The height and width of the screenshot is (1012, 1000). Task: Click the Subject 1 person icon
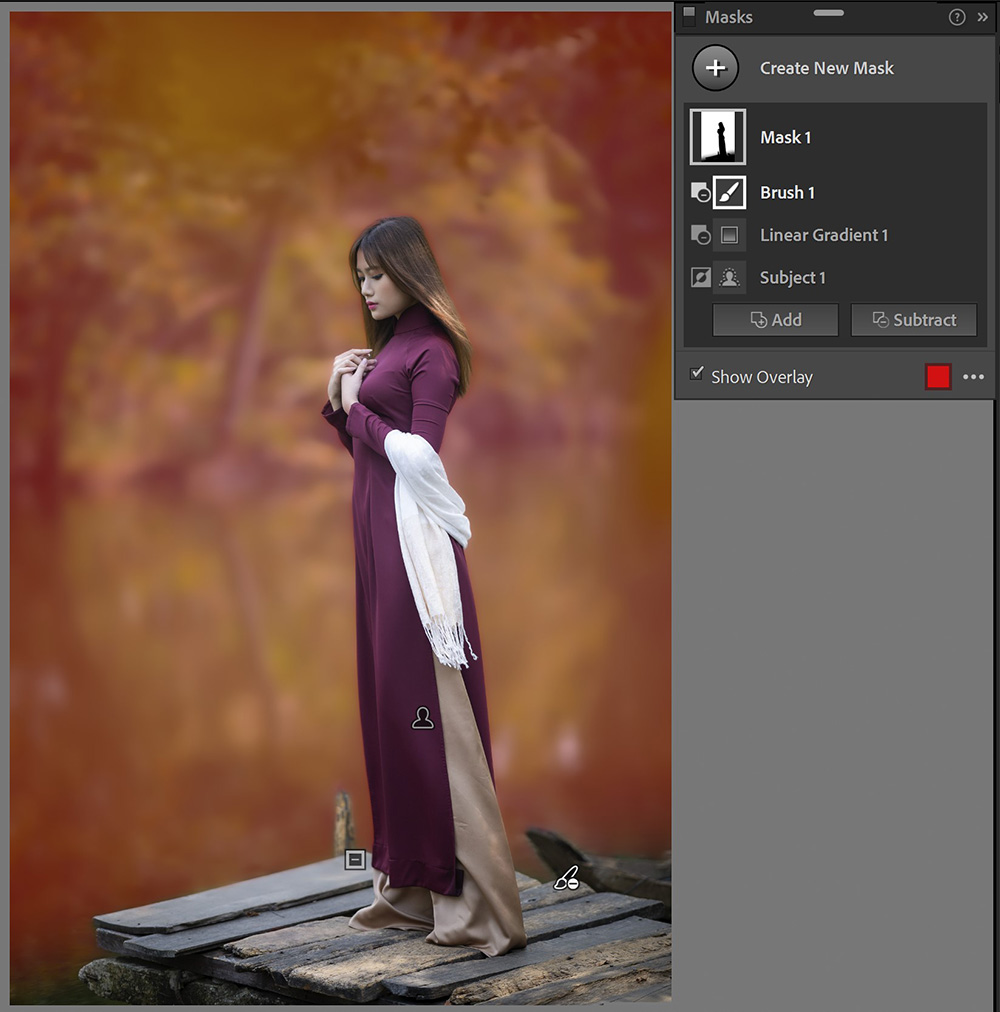coord(730,278)
